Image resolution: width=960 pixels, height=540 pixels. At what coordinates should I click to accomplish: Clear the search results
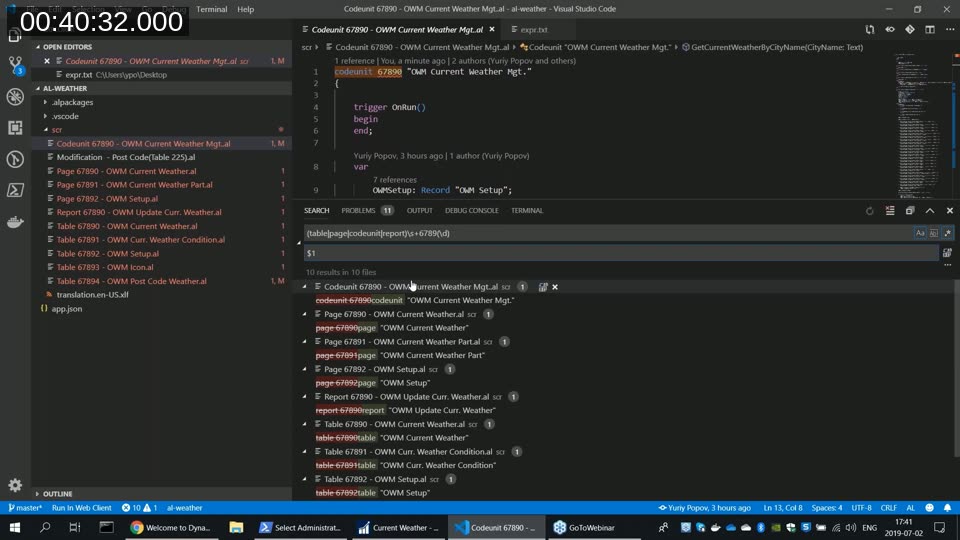[x=890, y=211]
